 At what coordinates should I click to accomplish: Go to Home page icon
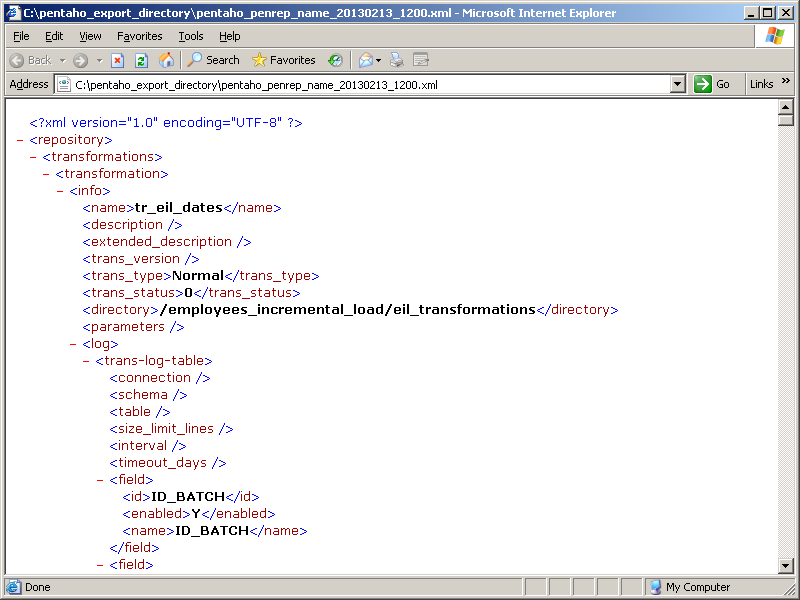[166, 60]
